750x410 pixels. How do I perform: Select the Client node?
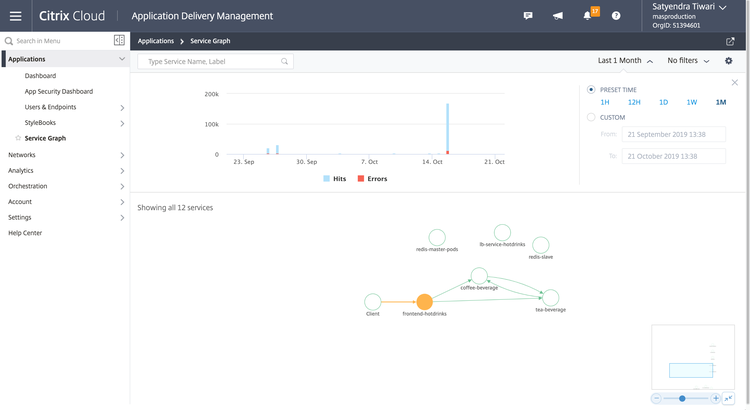pyautogui.click(x=373, y=302)
